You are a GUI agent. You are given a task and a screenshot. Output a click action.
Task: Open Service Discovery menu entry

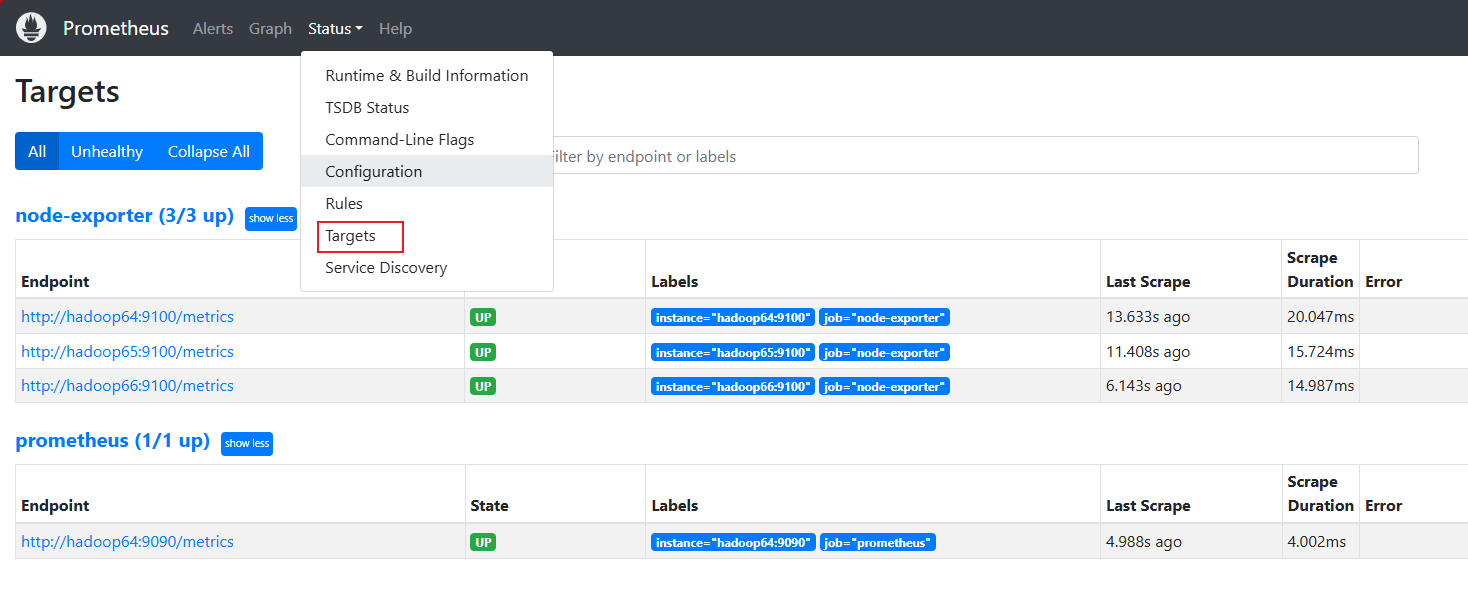pos(427,268)
